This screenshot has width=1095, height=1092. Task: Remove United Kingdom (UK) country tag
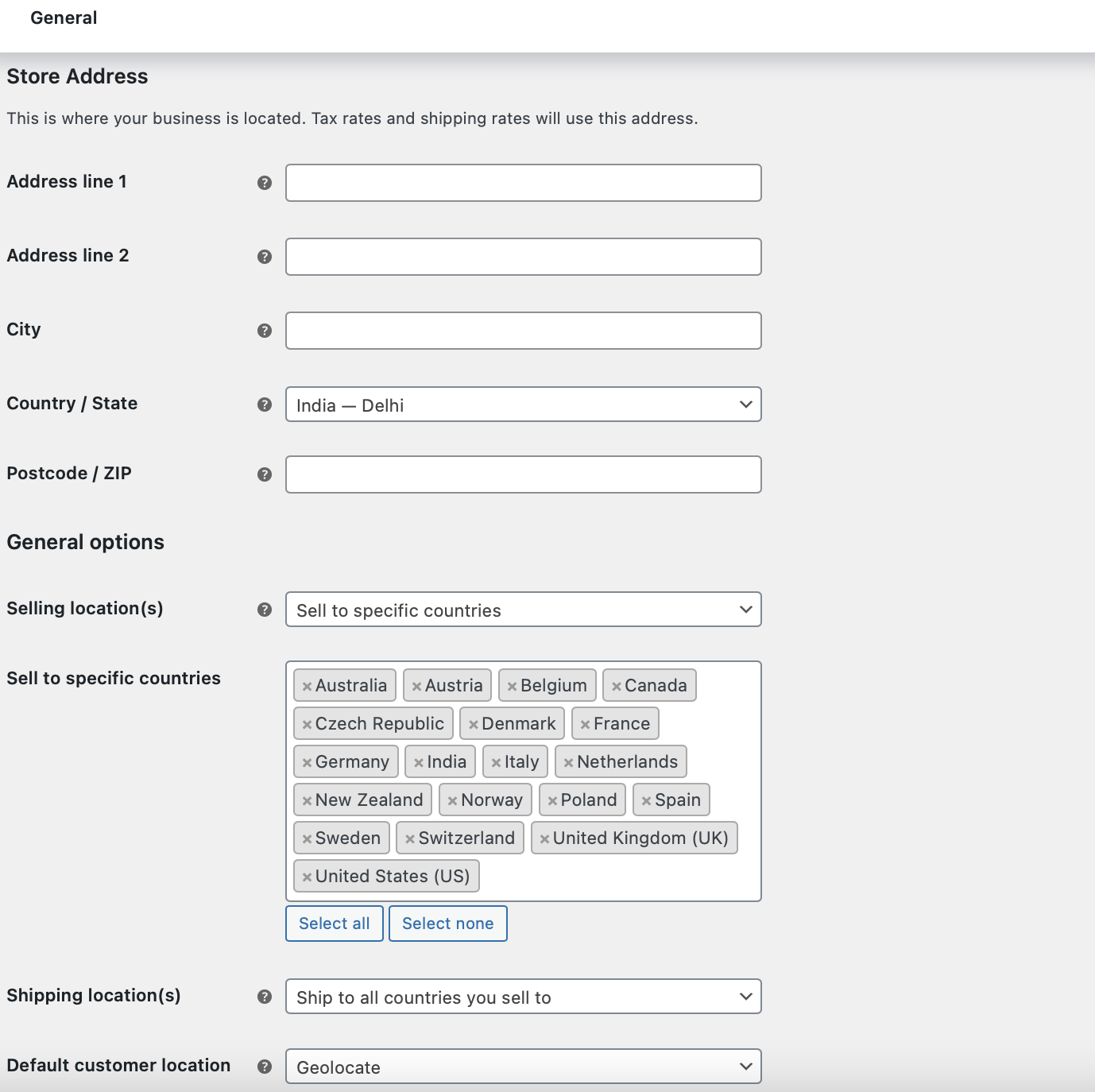click(544, 838)
